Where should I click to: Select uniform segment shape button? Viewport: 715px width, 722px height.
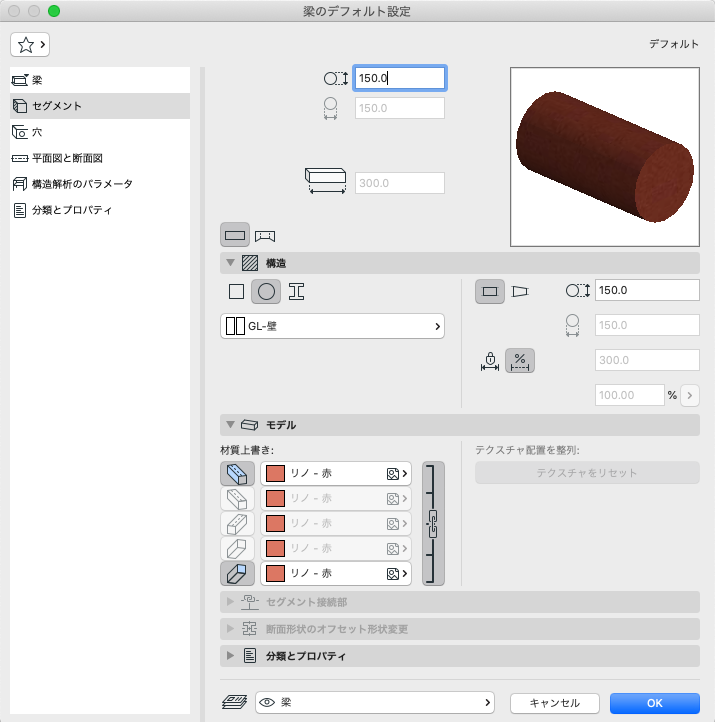[235, 235]
